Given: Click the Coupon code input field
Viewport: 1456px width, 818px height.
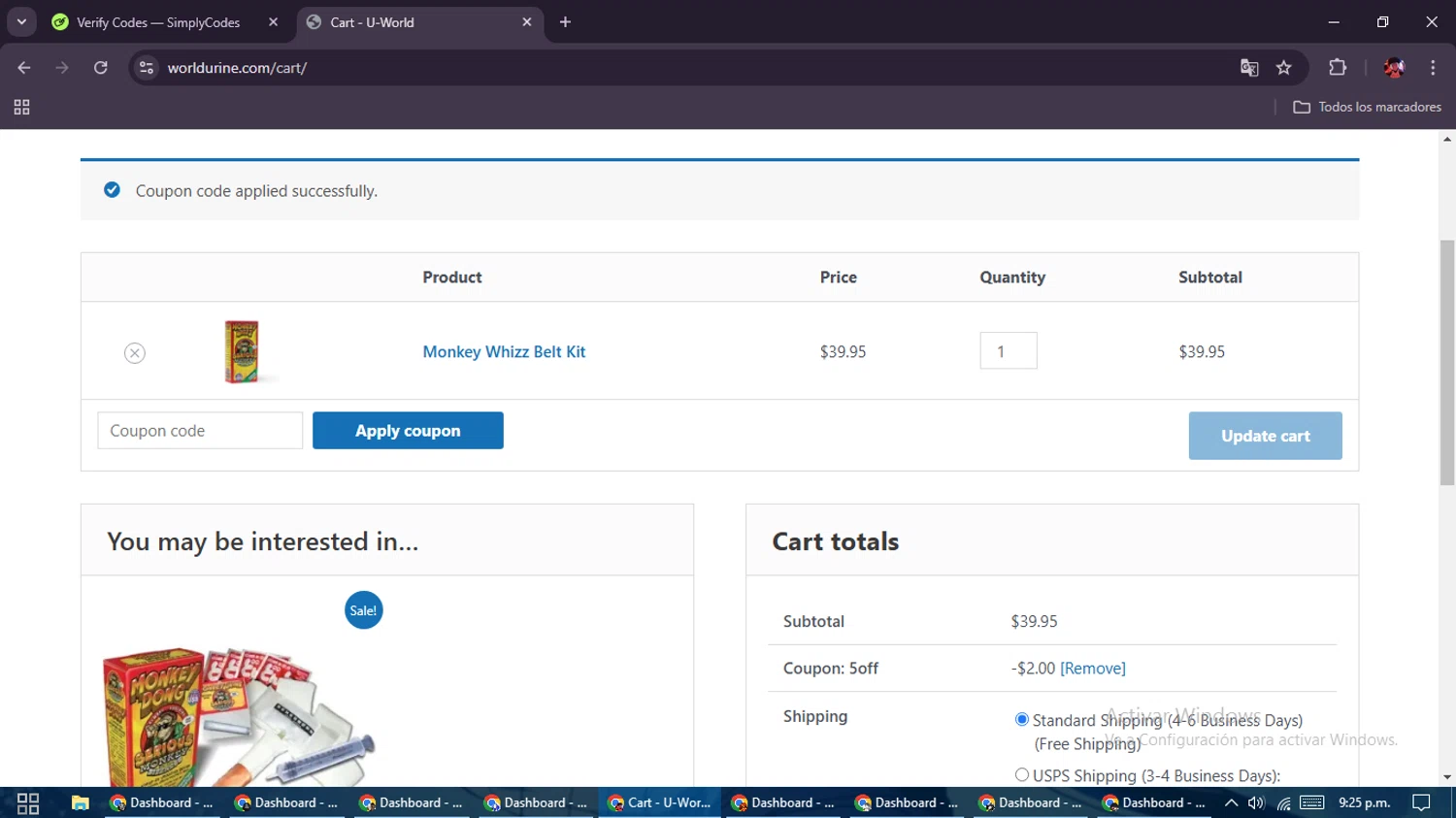Looking at the screenshot, I should tap(200, 431).
